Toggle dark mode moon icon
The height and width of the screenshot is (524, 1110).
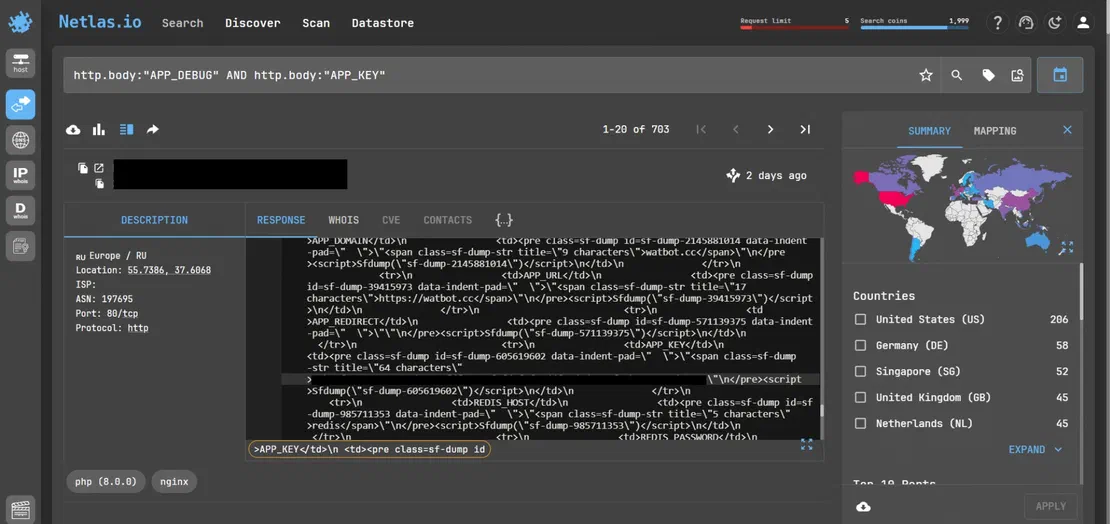click(x=1055, y=23)
